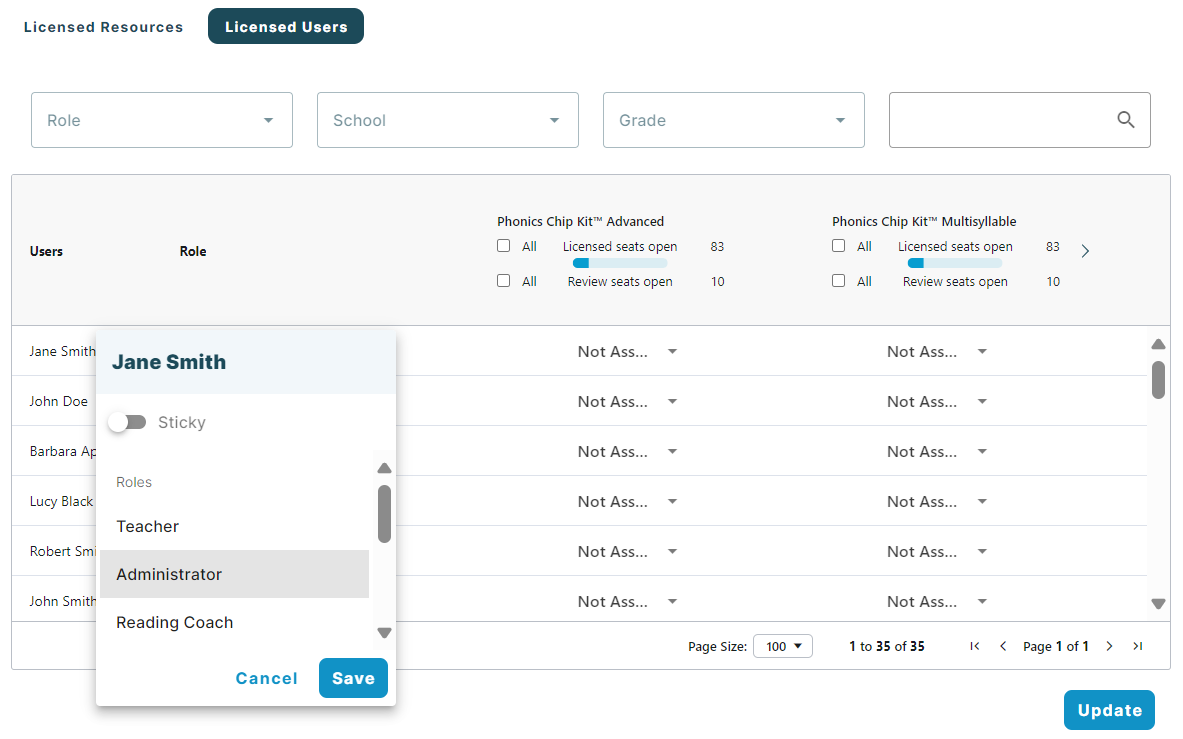Save Jane Smith's role changes

[x=353, y=678]
